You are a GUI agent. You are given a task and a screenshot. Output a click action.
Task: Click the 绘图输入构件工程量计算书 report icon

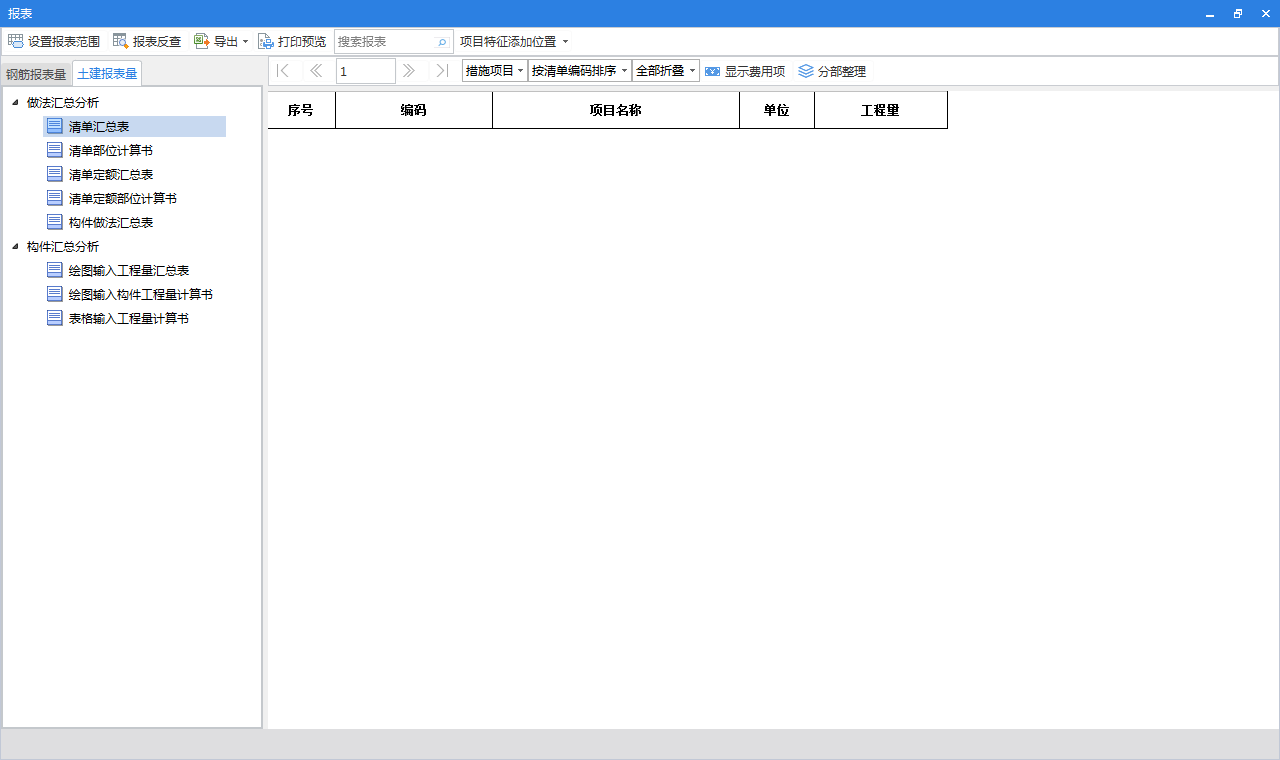[55, 294]
